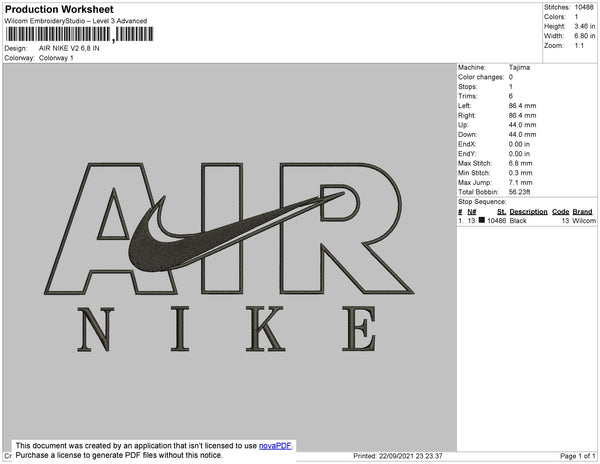
Task: Click the Down value 44.0 mm
Action: click(522, 134)
